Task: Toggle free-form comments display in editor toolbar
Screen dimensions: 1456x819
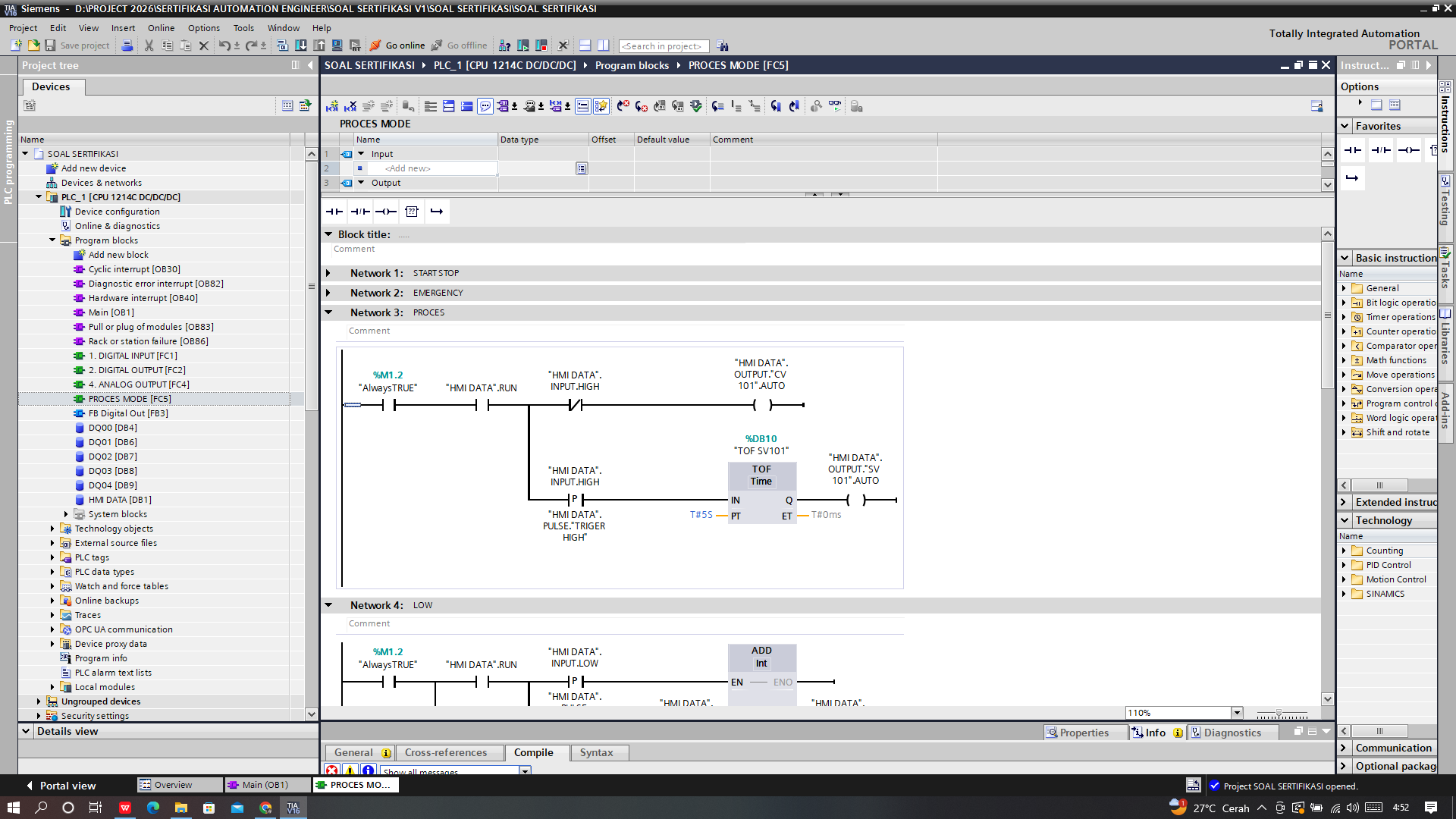Action: click(x=485, y=106)
